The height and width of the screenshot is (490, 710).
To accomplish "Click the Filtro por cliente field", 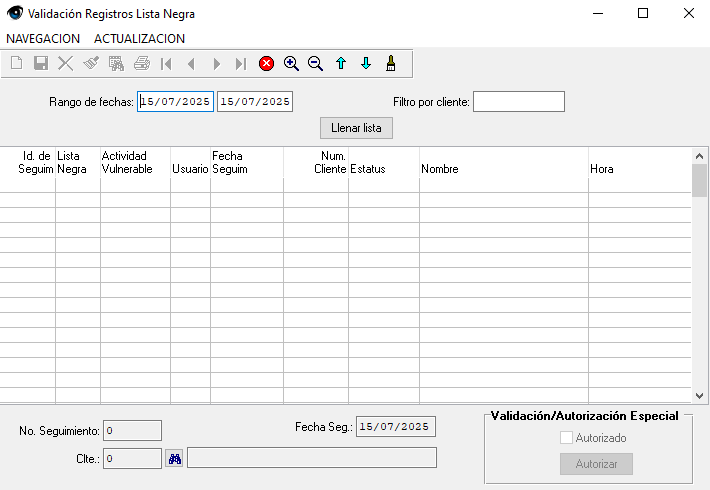I will (x=518, y=102).
